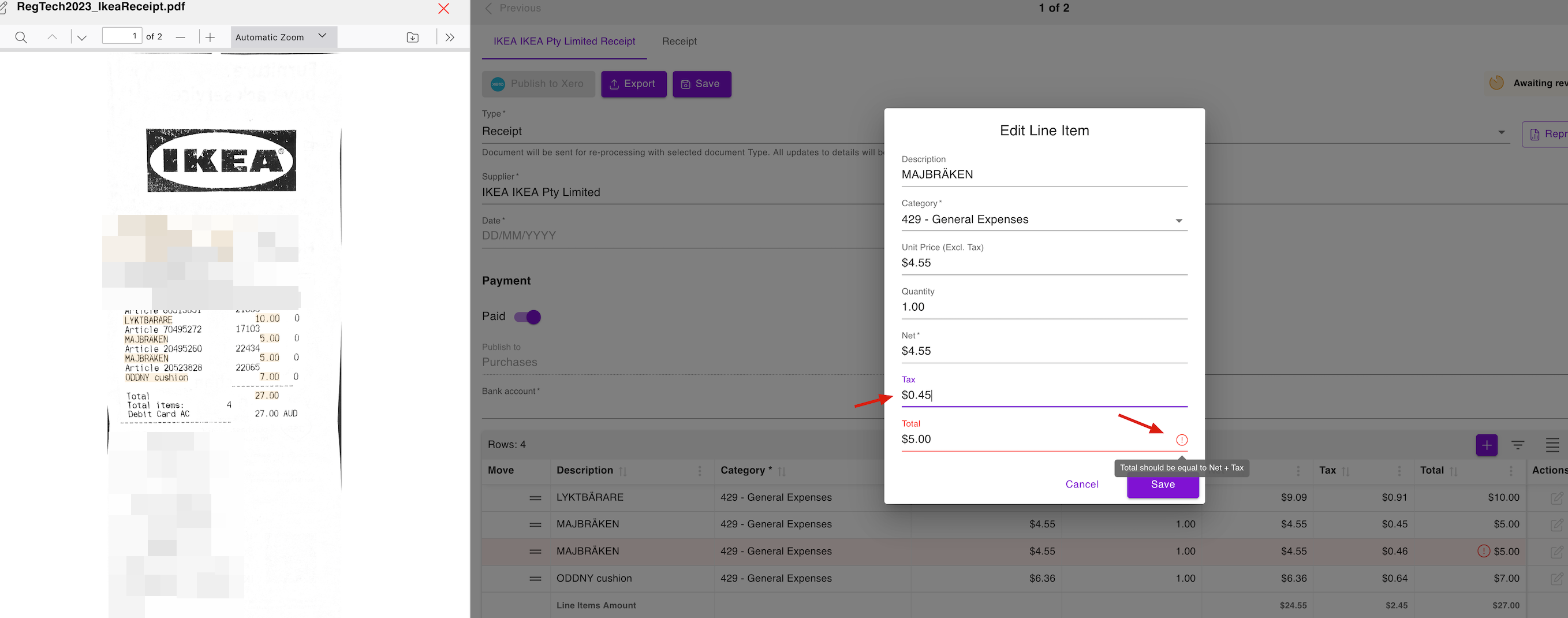The image size is (1568, 618).
Task: Open Total column options menu
Action: pos(1511,471)
